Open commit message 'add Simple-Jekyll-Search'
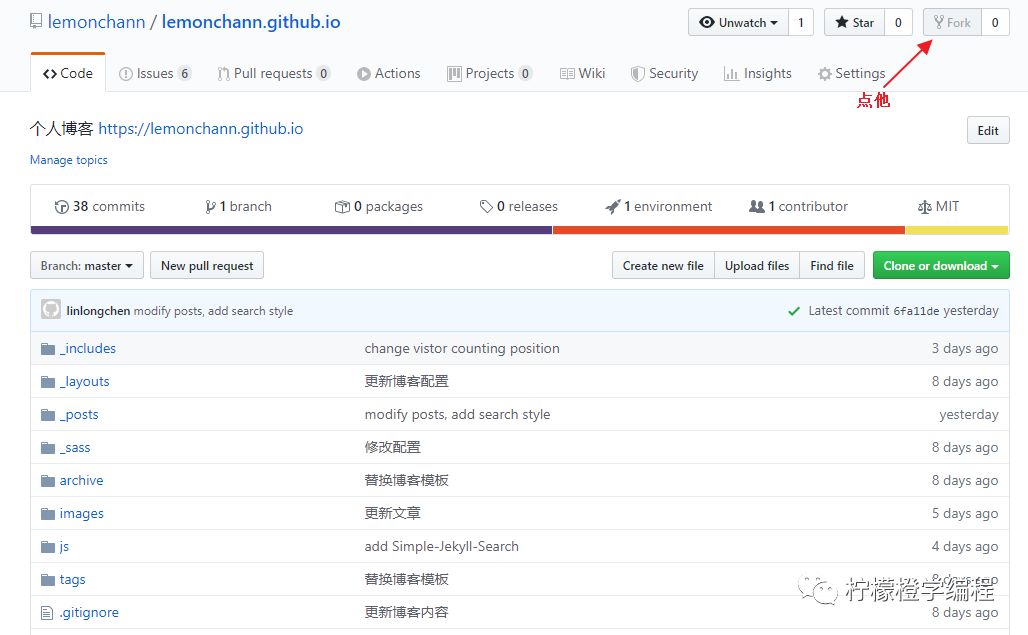Viewport: 1028px width, 635px height. pos(442,547)
